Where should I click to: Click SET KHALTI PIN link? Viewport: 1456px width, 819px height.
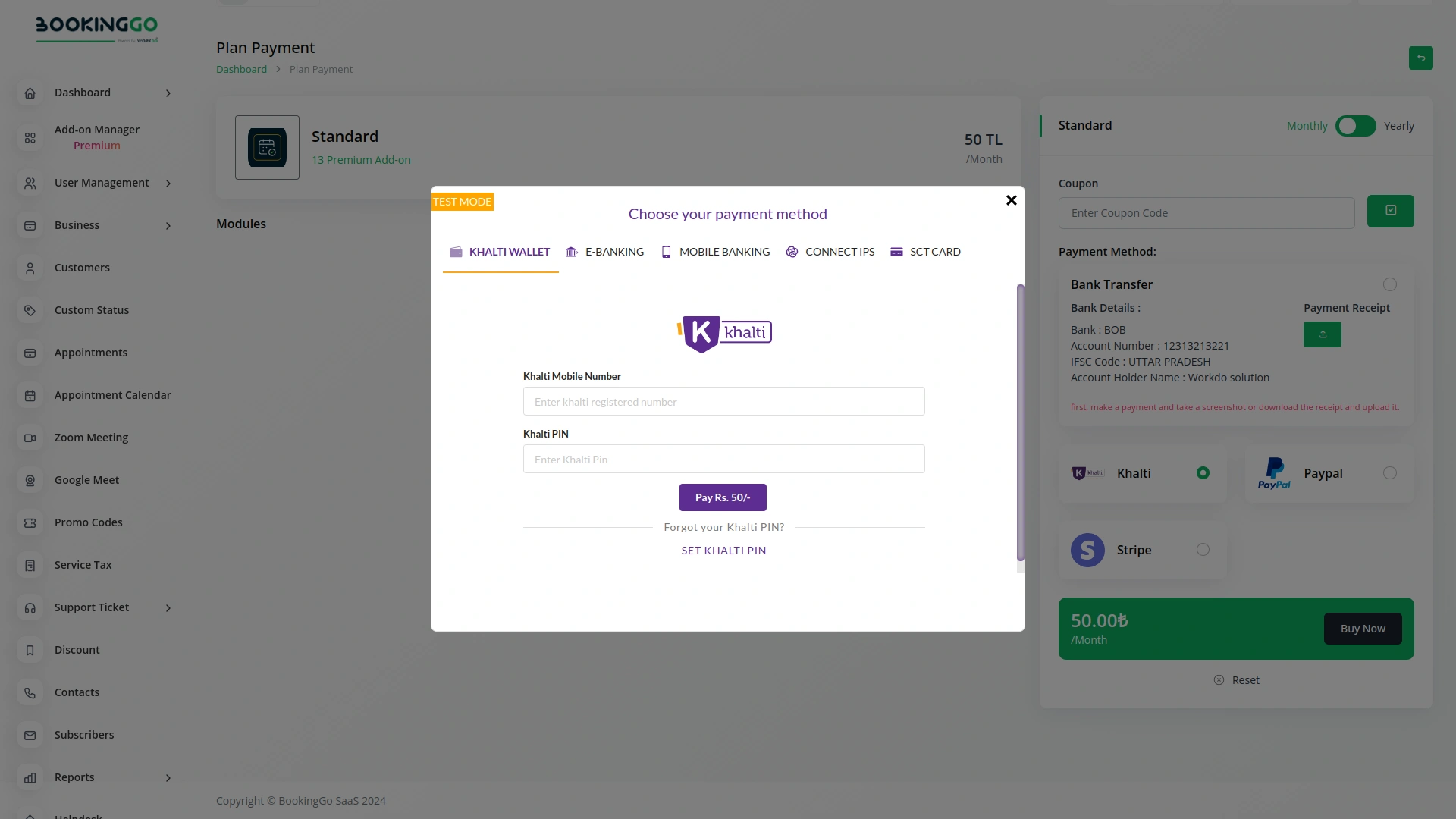pyautogui.click(x=723, y=551)
